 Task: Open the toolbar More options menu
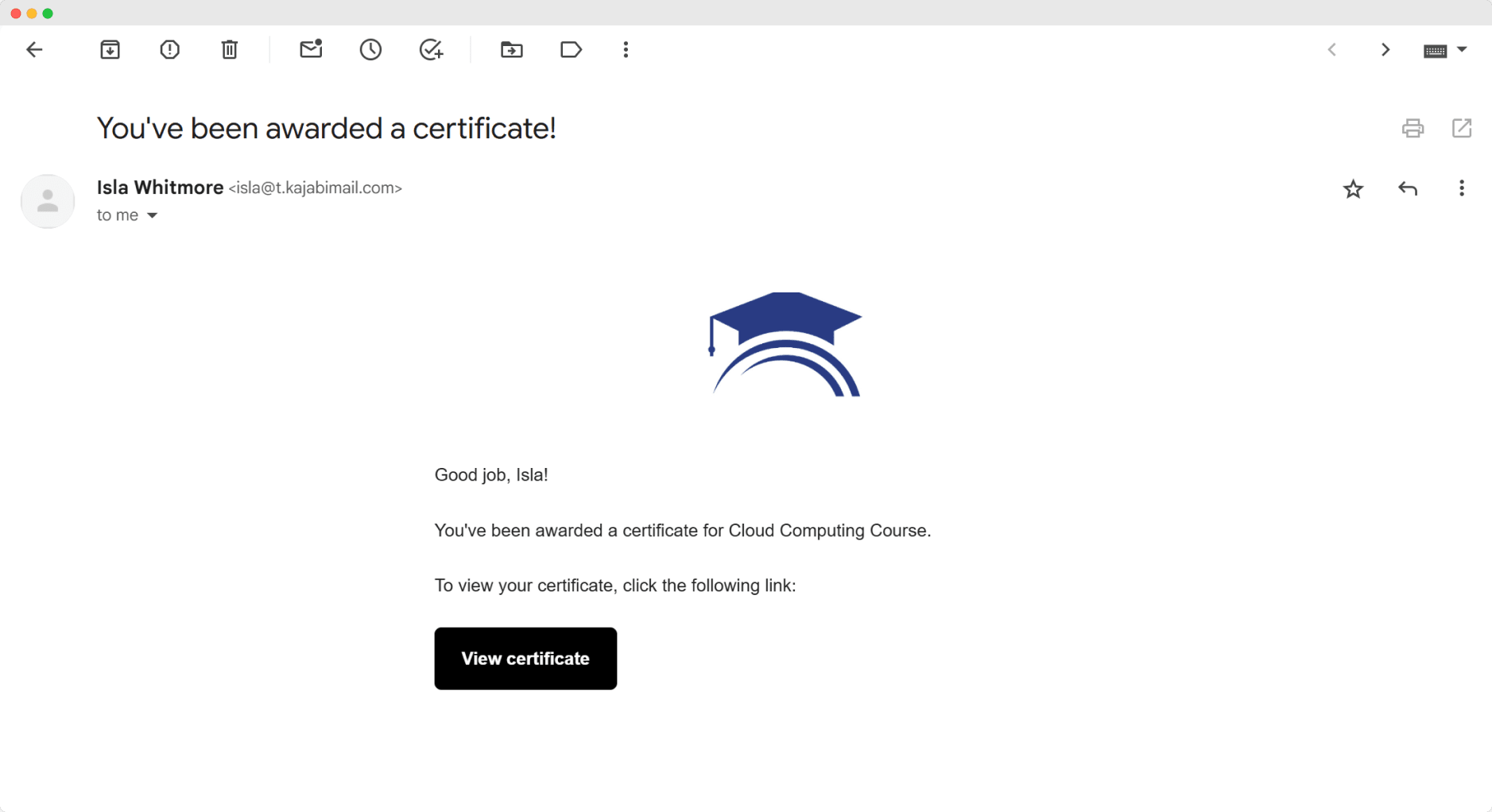626,50
